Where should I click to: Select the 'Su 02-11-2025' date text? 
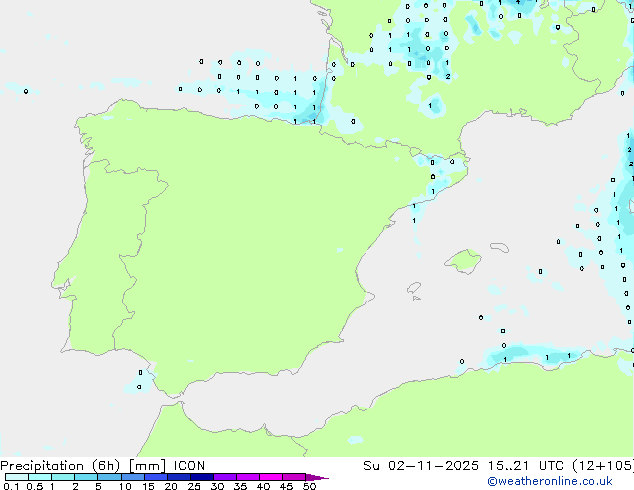(421, 466)
